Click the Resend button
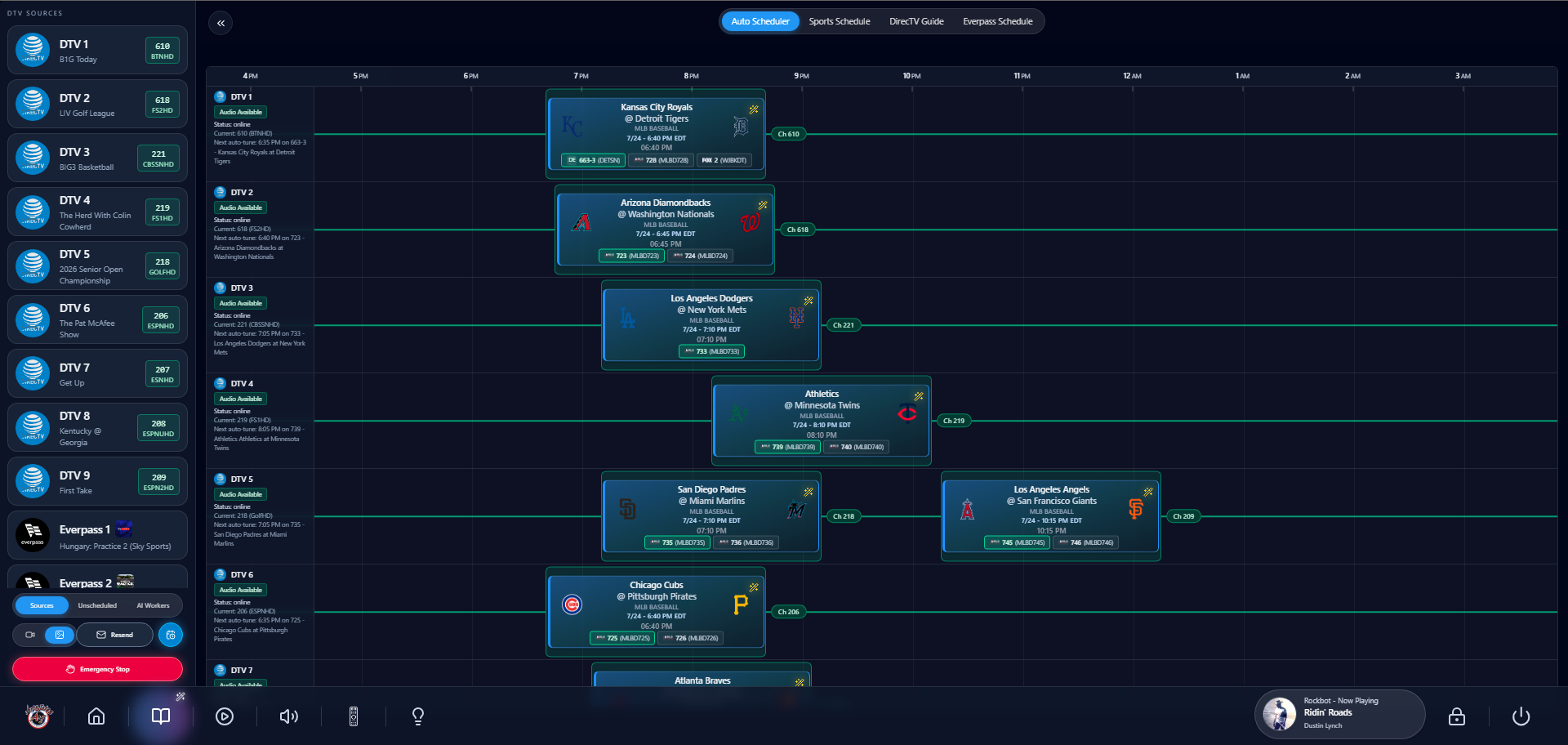The height and width of the screenshot is (745, 1568). pos(114,635)
